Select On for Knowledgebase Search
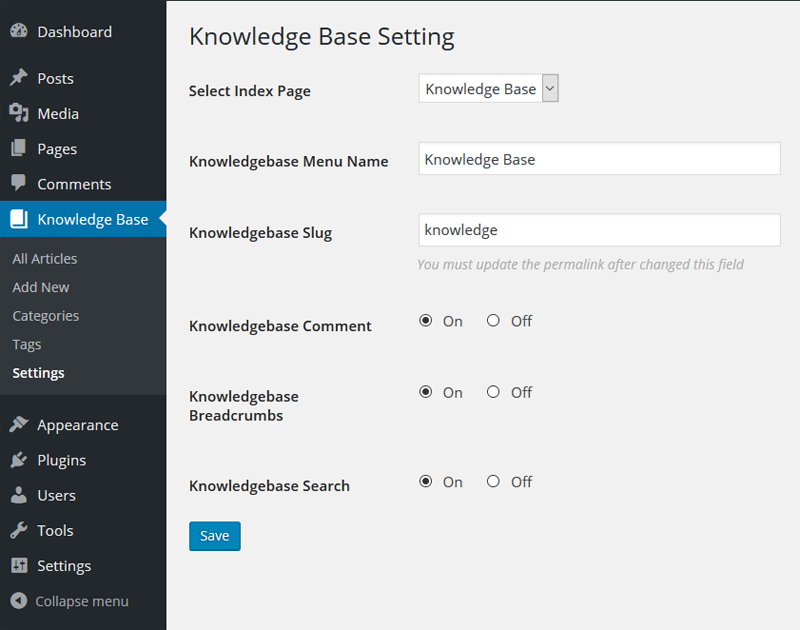The width and height of the screenshot is (800, 630). coord(426,481)
